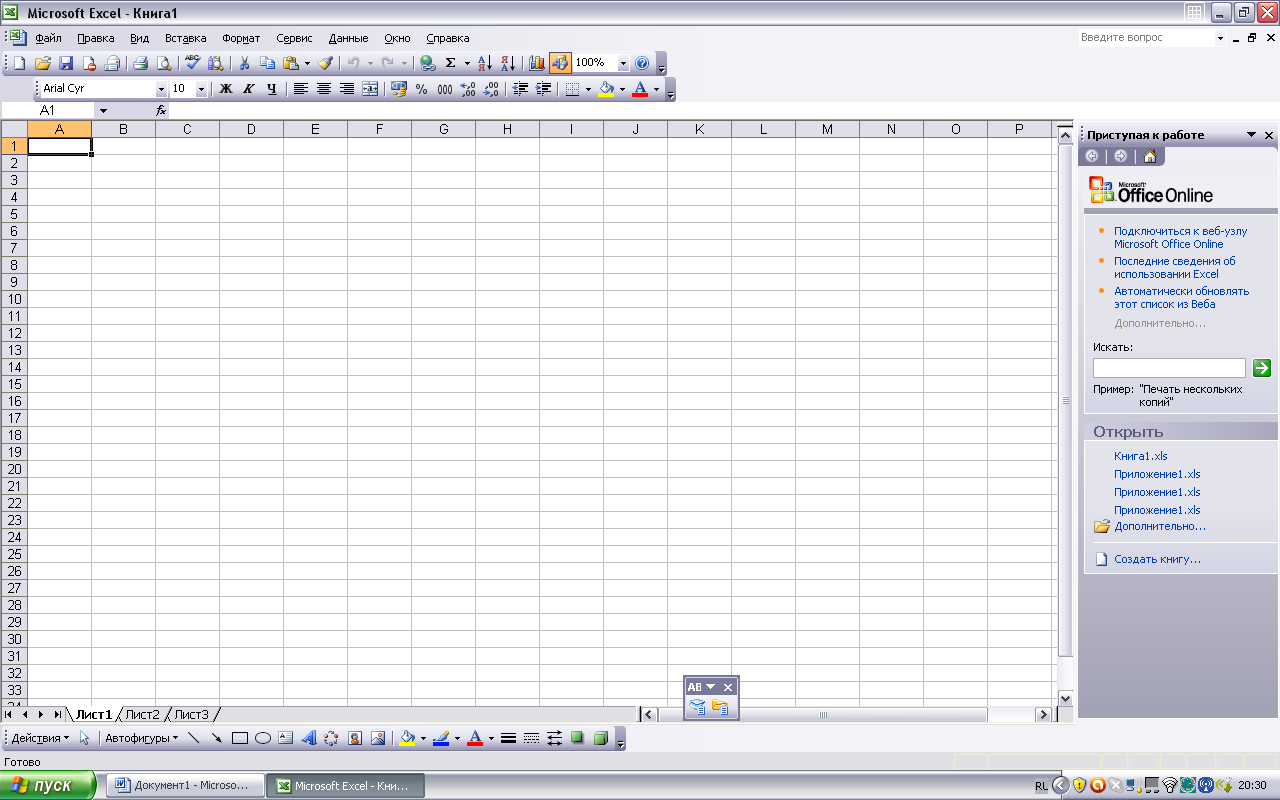The image size is (1280, 800).
Task: Open the font size 10 dropdown
Action: pos(201,89)
